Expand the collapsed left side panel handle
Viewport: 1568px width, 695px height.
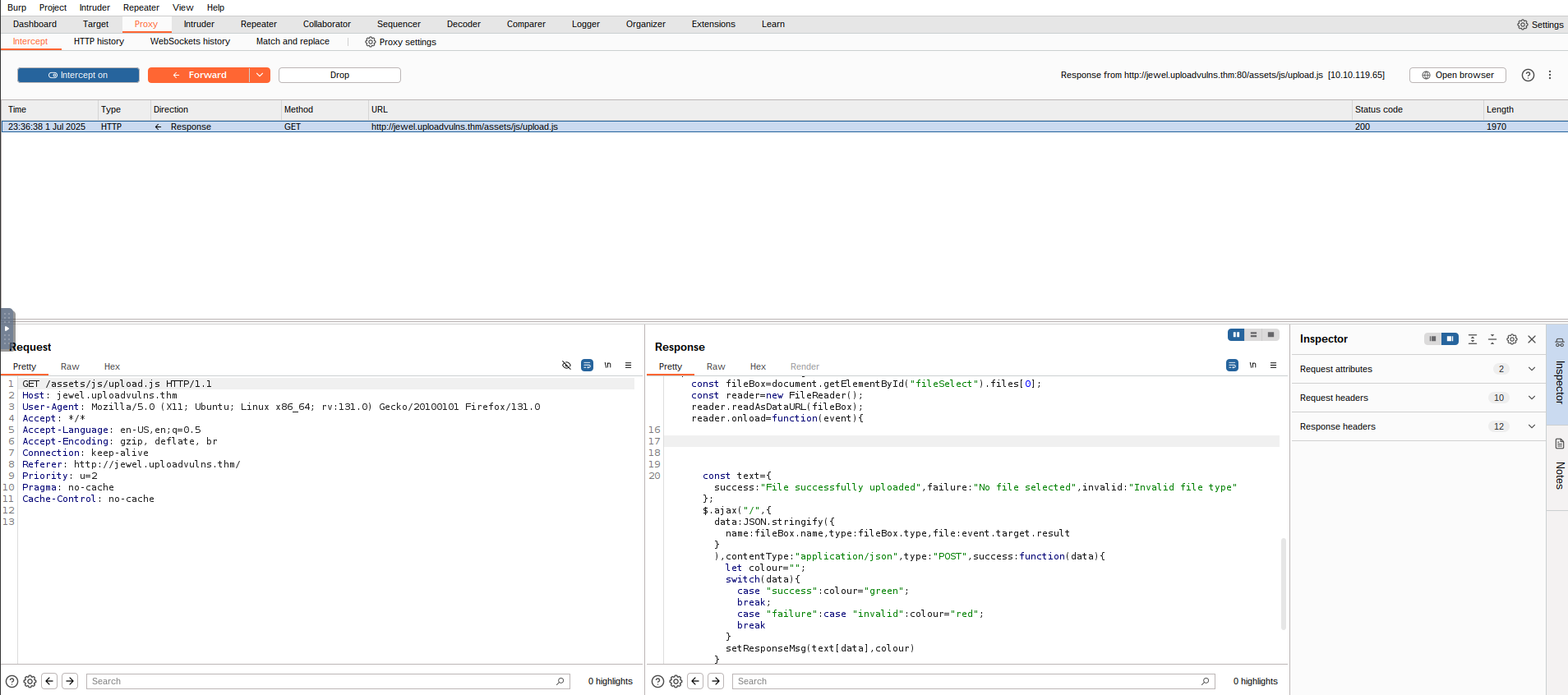click(7, 329)
